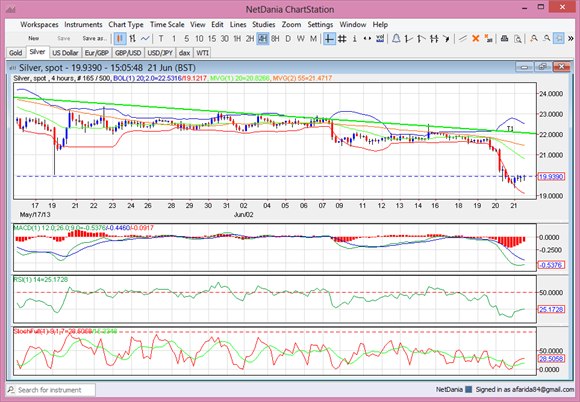Toggle the chart grid lines icon
The image size is (580, 402).
coord(342,38)
